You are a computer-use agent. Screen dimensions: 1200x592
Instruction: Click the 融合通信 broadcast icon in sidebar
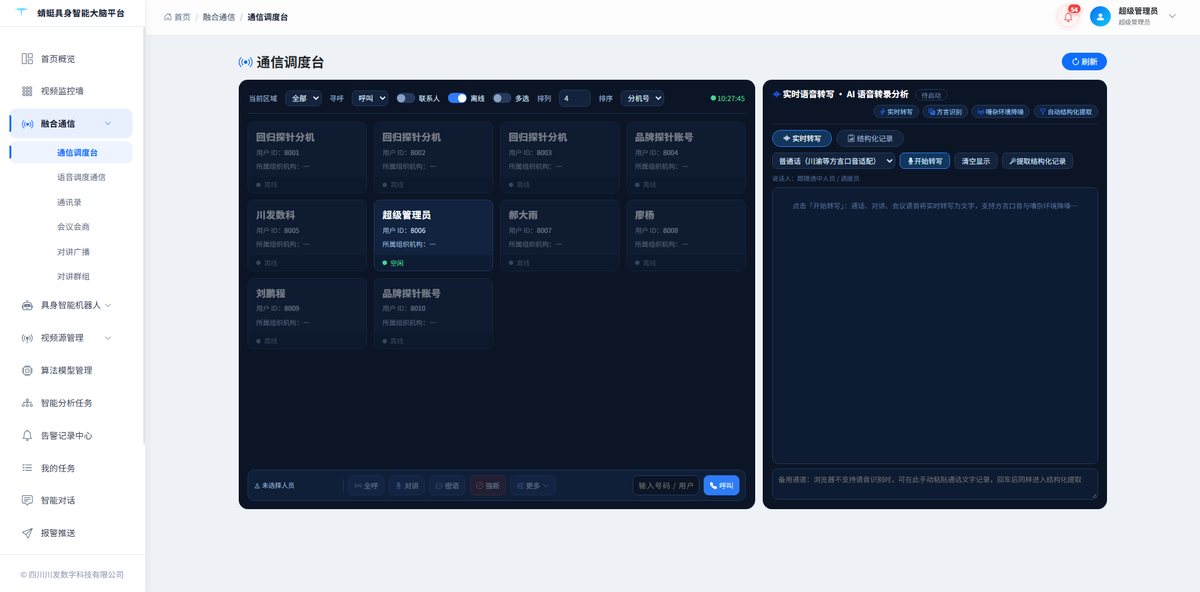pos(27,124)
